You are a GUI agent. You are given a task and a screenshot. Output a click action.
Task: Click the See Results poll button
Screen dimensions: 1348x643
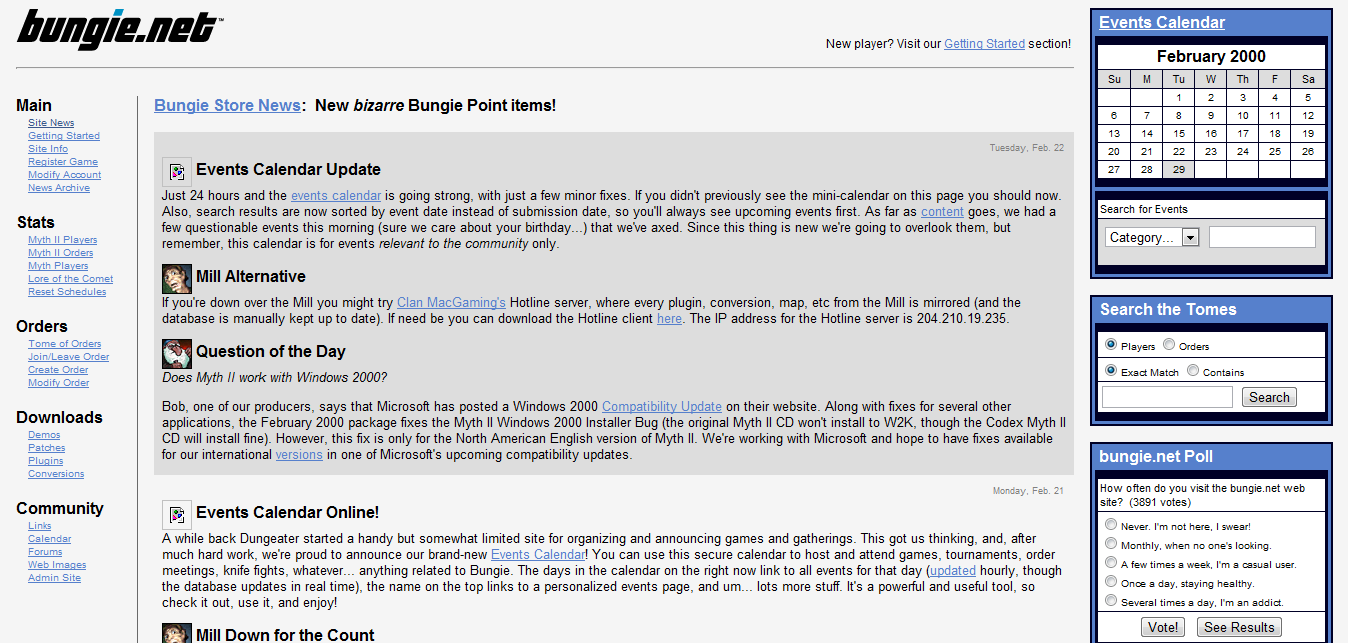pos(1239,627)
